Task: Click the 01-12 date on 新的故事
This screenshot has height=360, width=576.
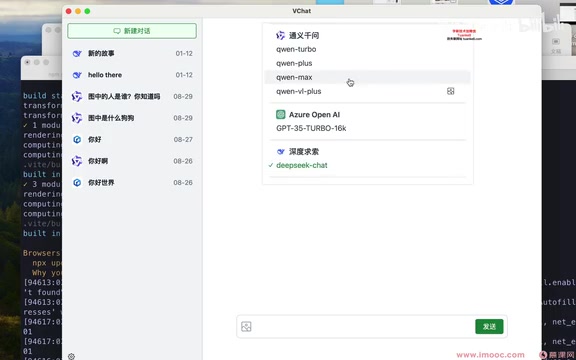Action: pyautogui.click(x=184, y=54)
